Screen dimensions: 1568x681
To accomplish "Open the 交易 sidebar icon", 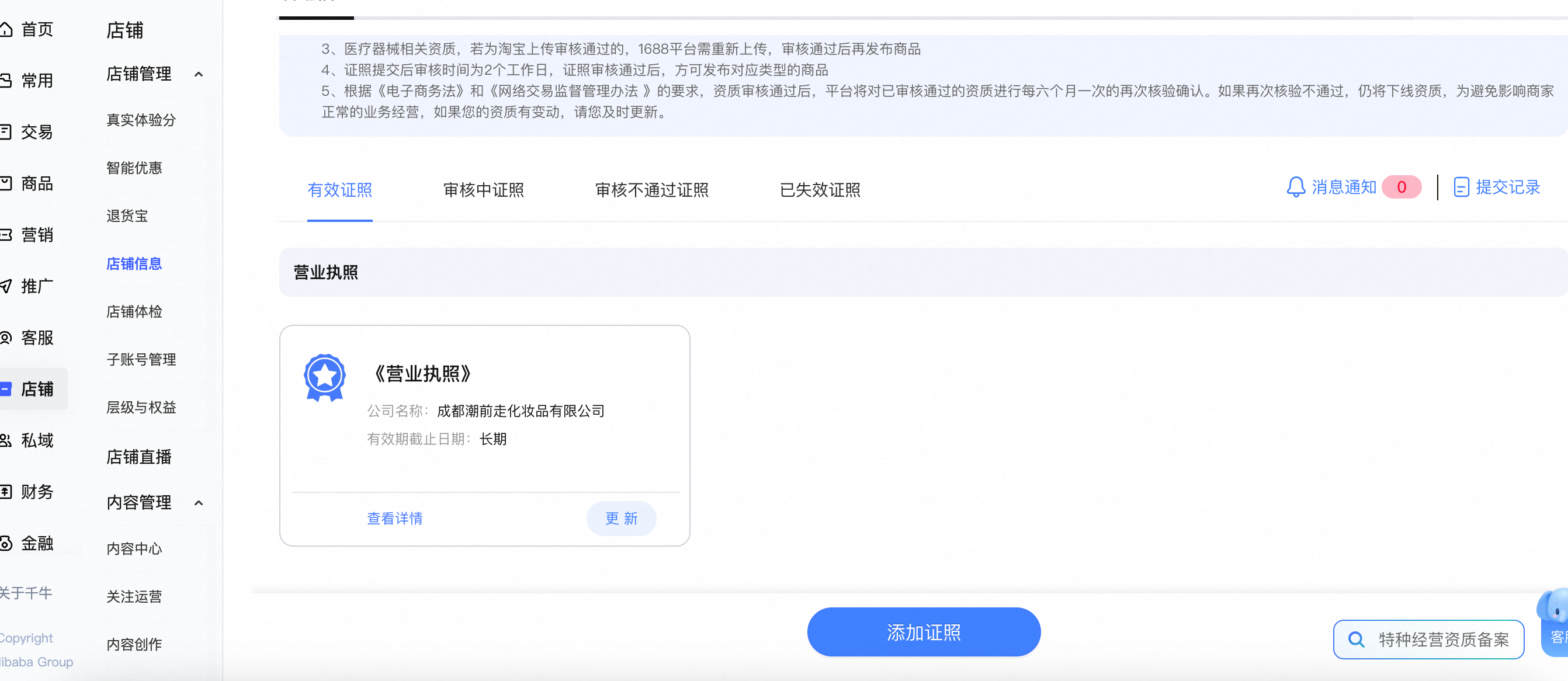I will pos(6,132).
